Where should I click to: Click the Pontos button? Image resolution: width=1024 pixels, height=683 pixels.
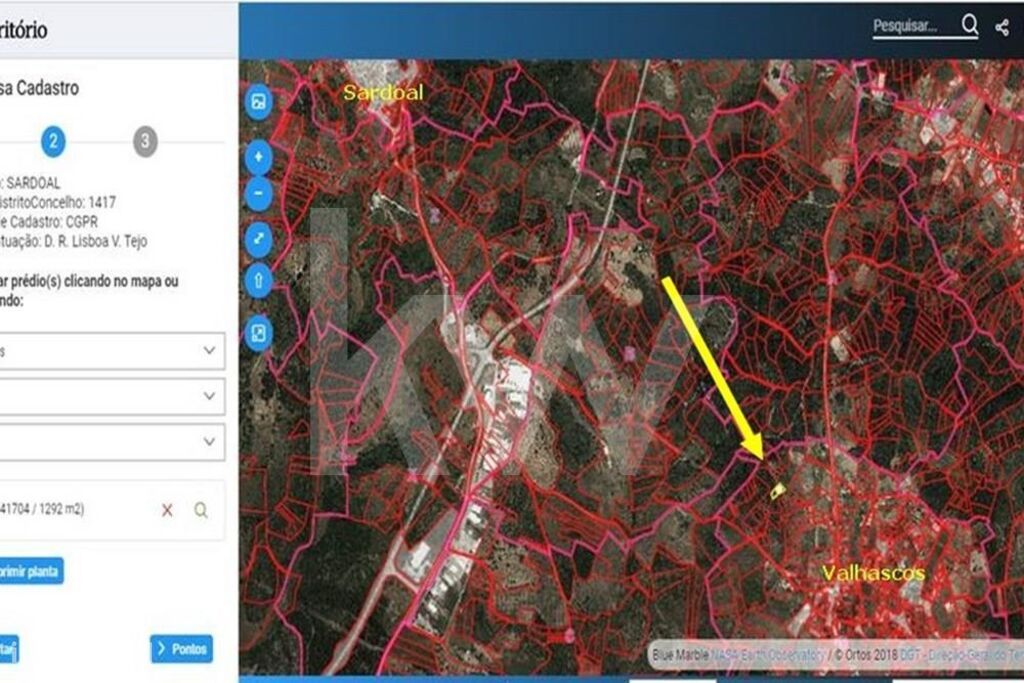[182, 649]
